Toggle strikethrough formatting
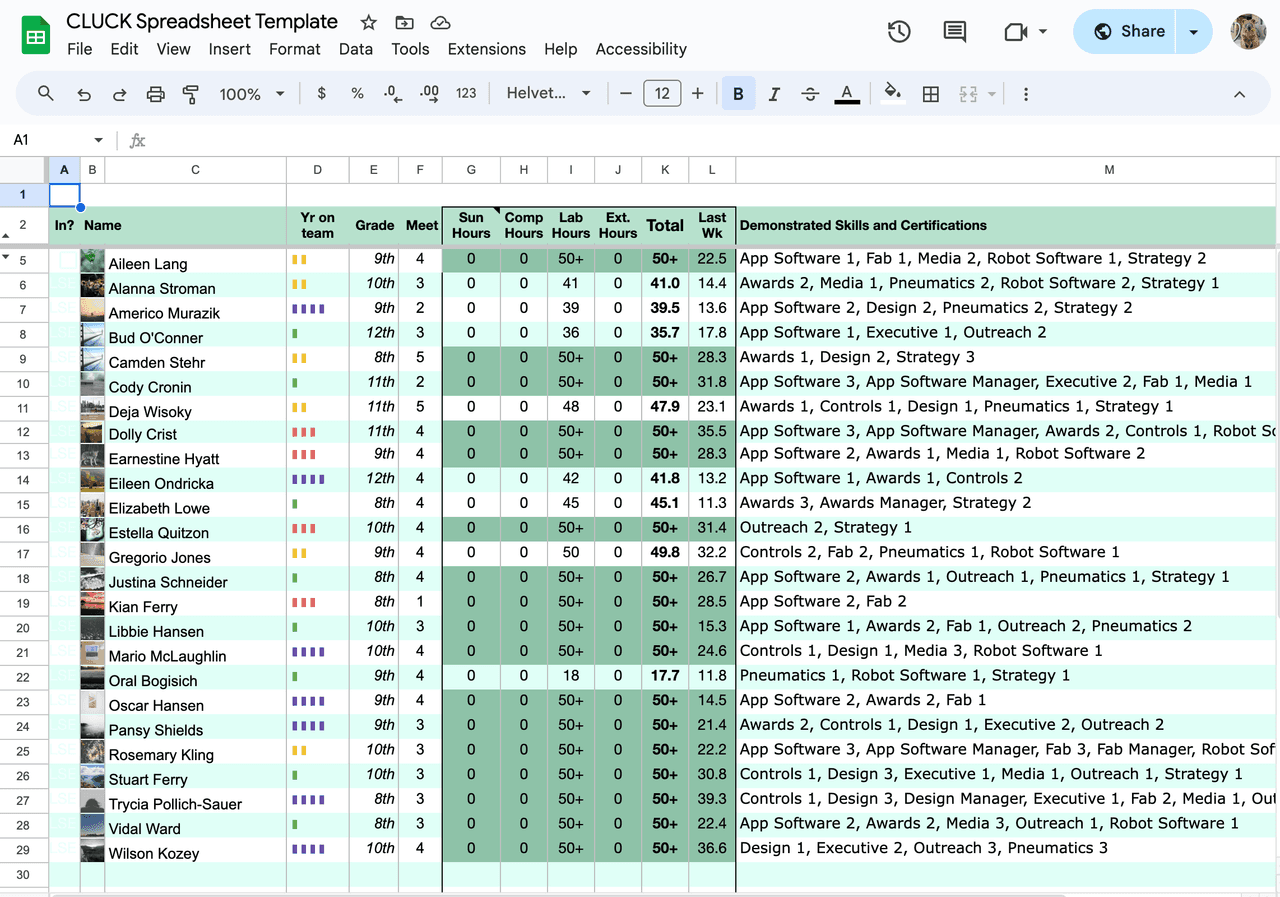 click(x=810, y=94)
